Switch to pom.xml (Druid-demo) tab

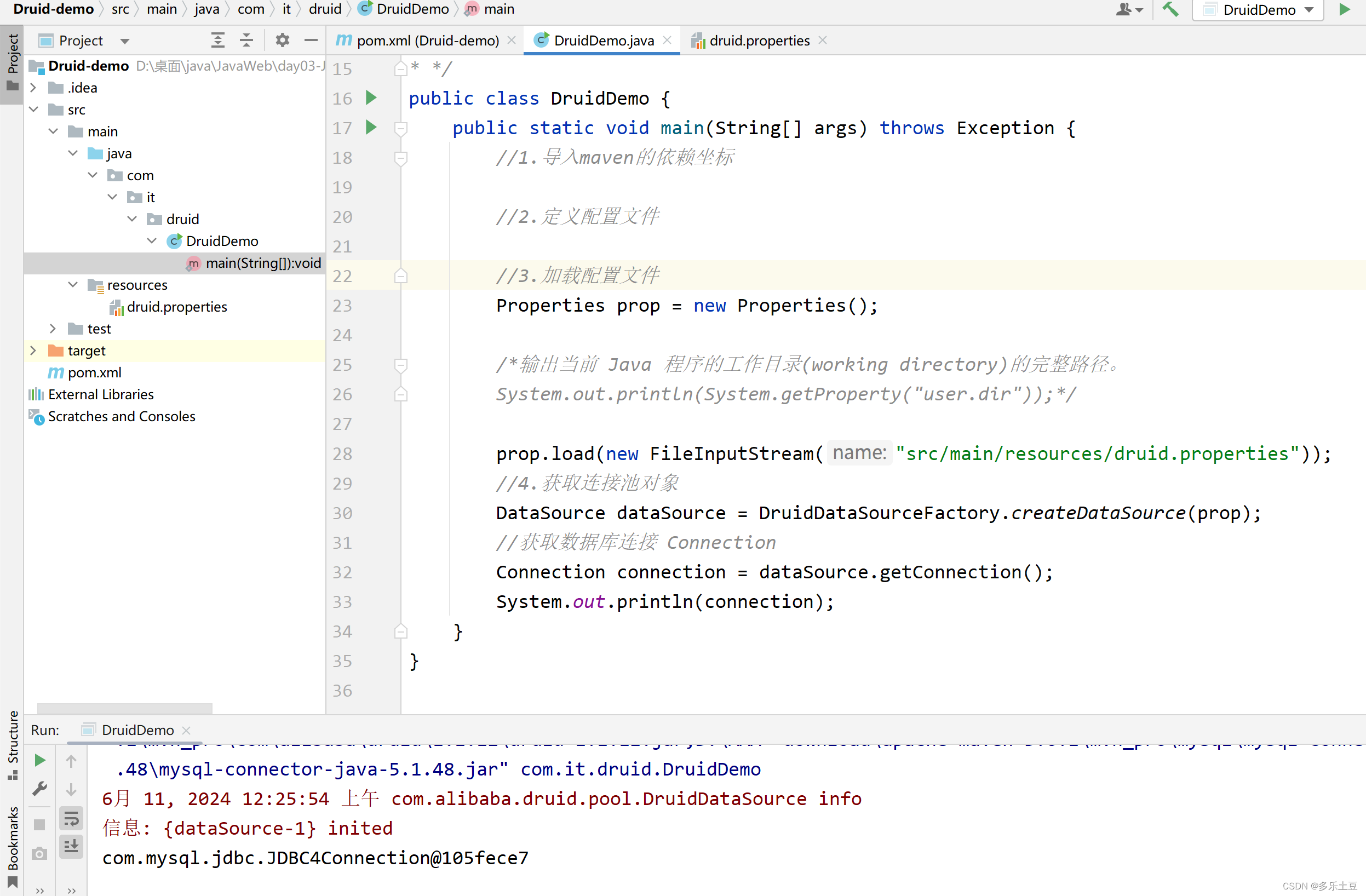(427, 40)
